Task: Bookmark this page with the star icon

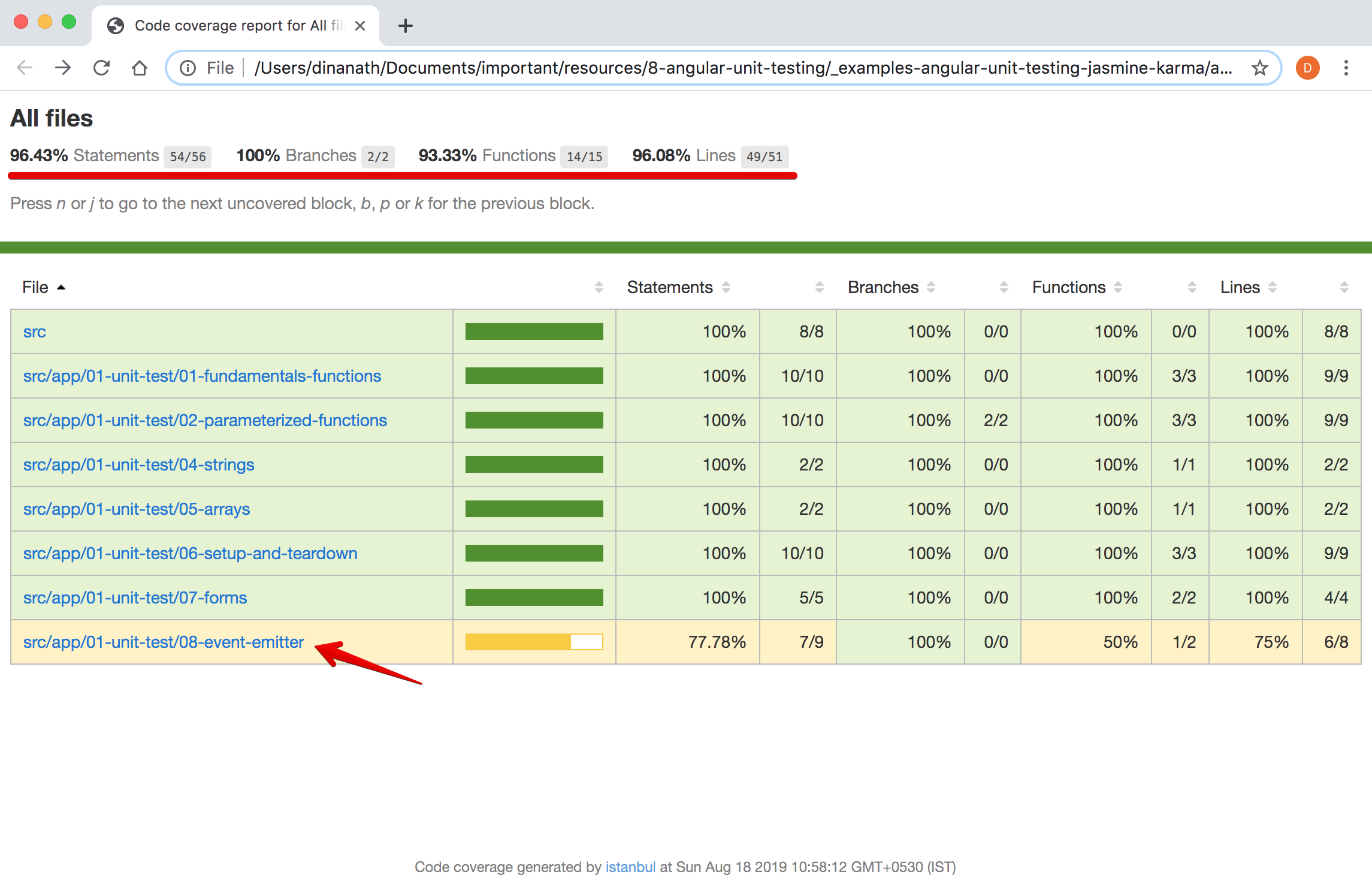Action: click(1259, 68)
